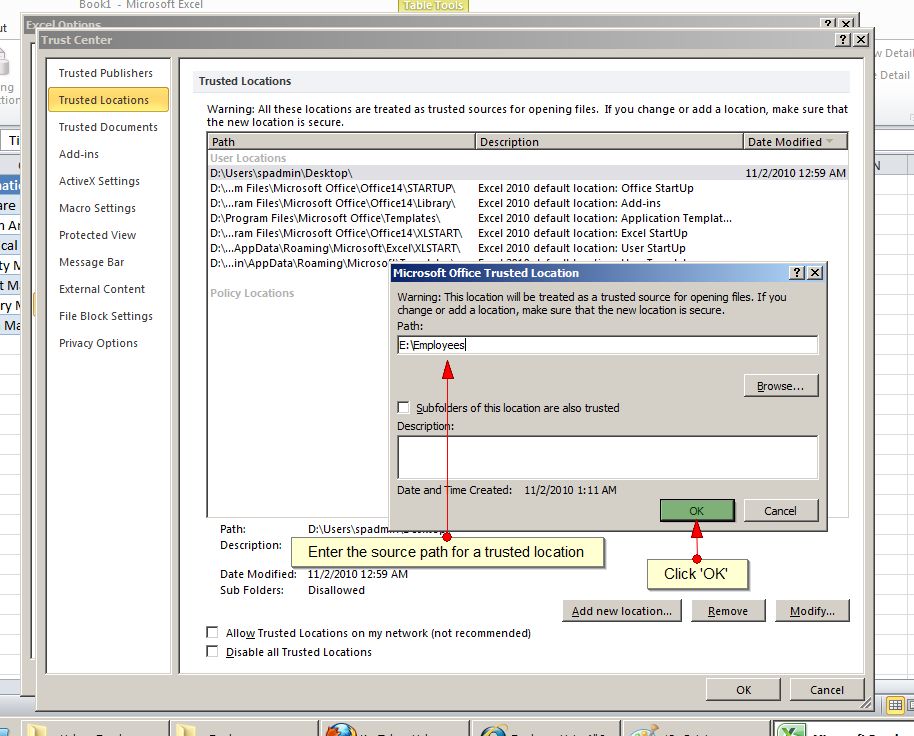This screenshot has height=736, width=914.
Task: Open the Paint taskbar button
Action: coord(696,728)
